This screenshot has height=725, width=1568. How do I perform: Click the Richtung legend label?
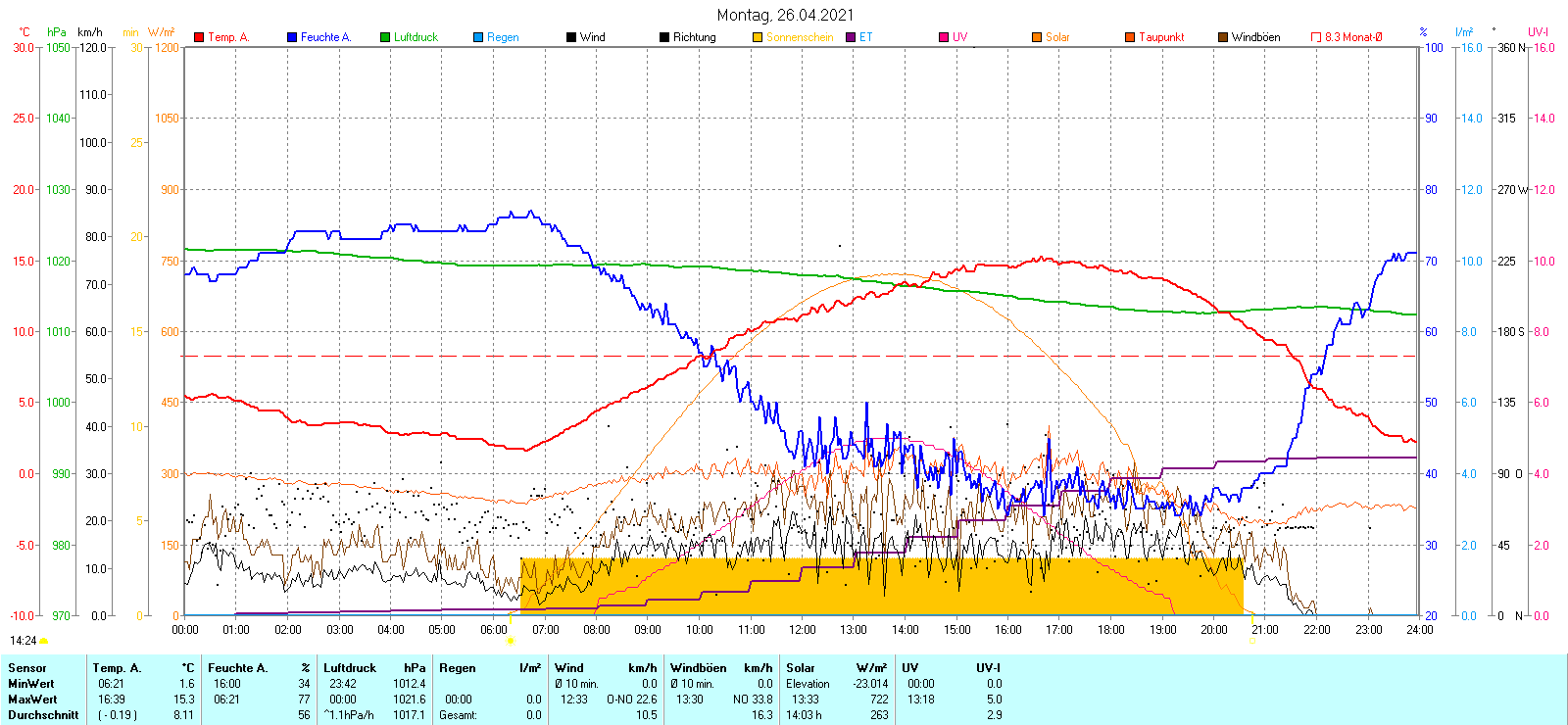695,37
